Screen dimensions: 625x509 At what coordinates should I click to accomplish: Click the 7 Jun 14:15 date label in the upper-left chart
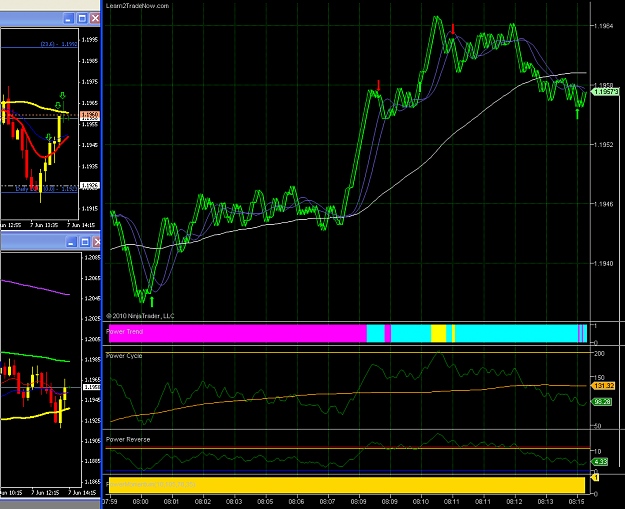81,225
